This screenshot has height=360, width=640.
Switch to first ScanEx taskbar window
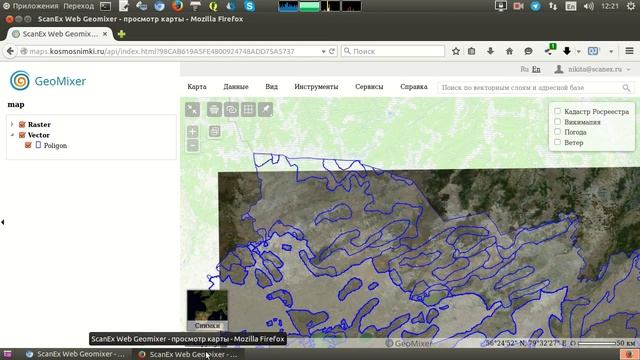pos(75,354)
